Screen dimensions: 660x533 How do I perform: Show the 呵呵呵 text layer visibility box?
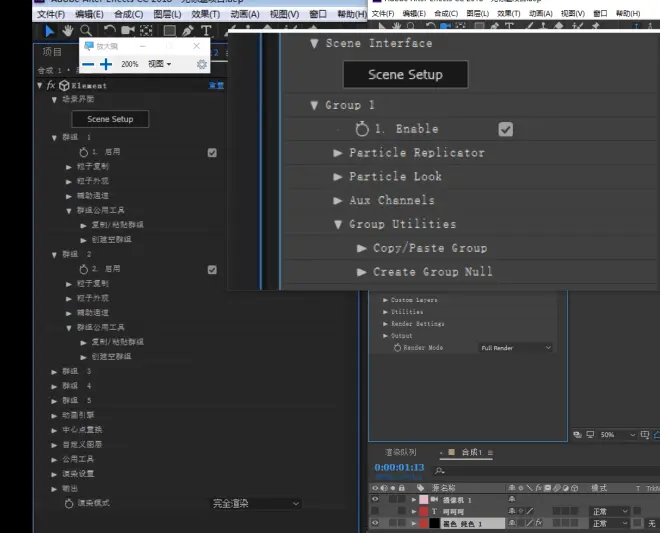[375, 511]
